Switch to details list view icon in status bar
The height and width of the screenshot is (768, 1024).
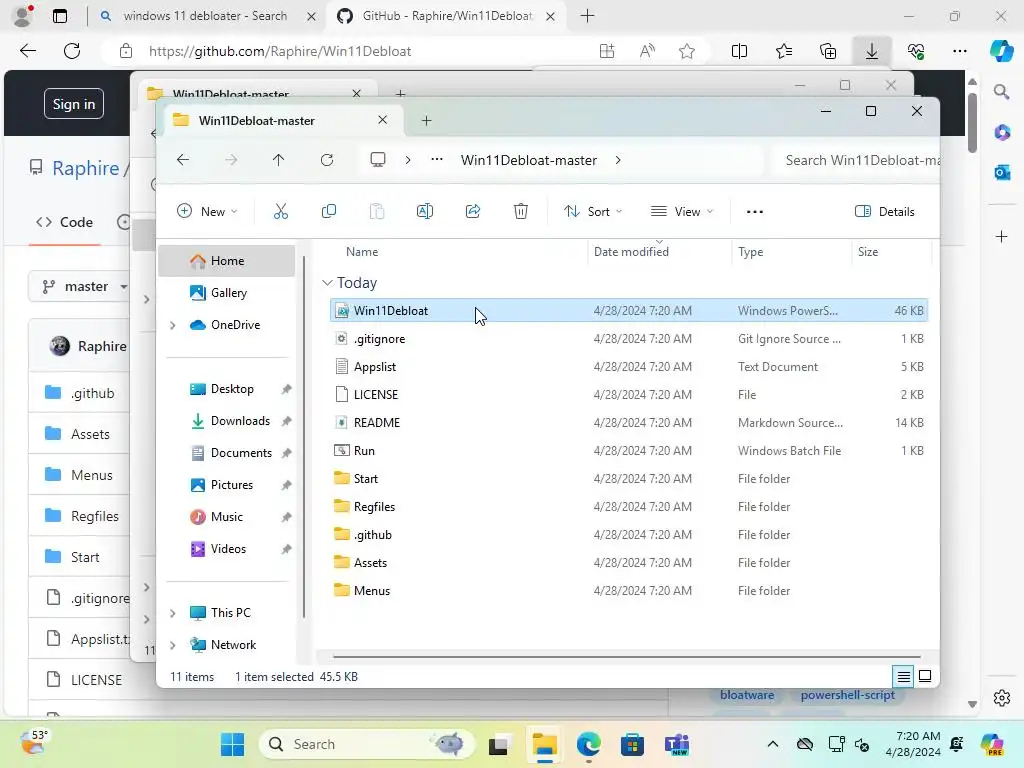903,676
